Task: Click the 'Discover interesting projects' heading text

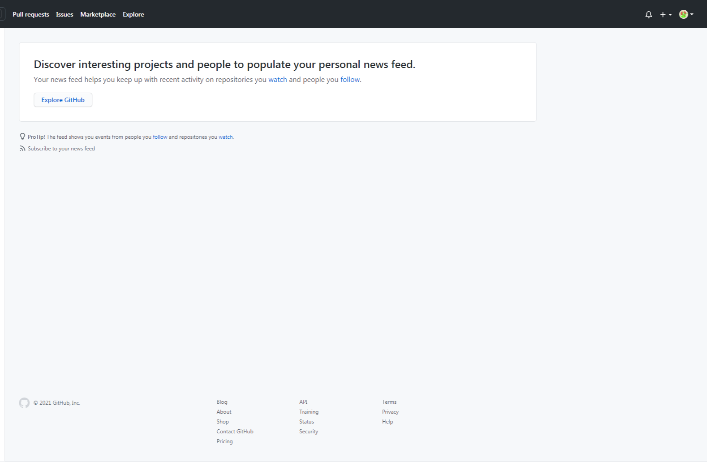Action: coord(225,64)
